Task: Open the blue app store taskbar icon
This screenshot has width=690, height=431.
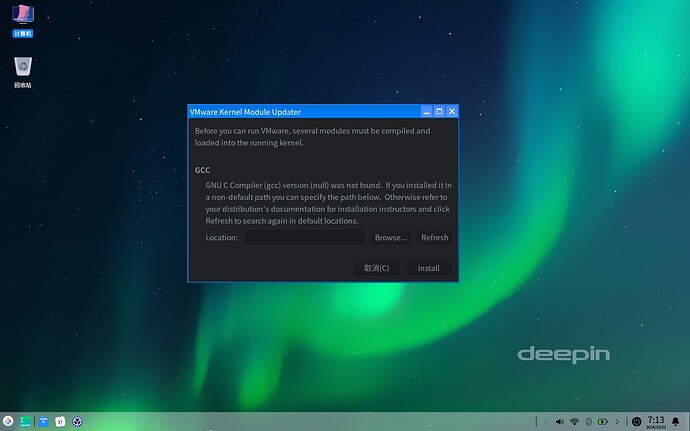Action: 43,422
